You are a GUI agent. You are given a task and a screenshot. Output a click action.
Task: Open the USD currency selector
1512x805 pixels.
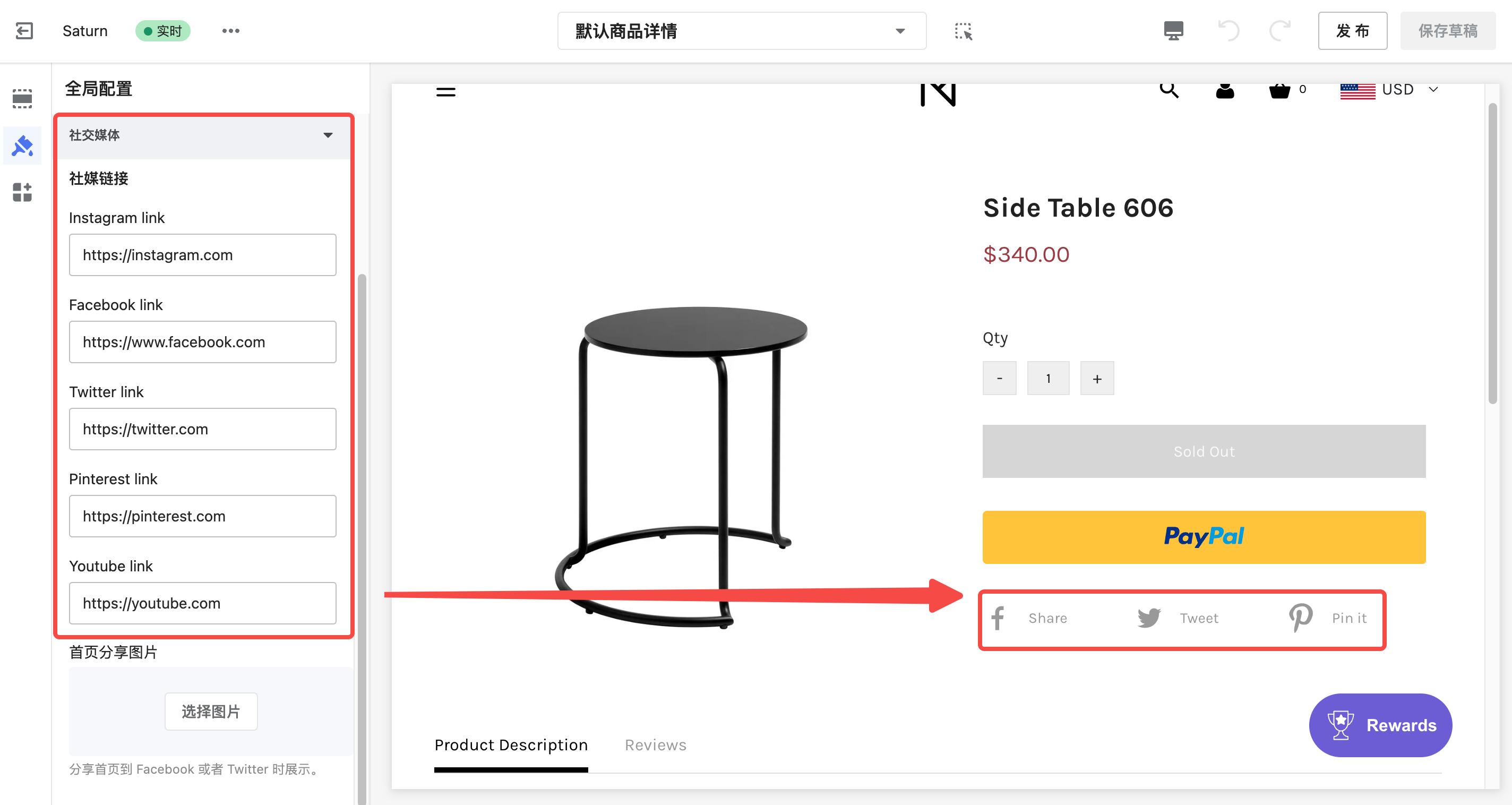(1389, 90)
